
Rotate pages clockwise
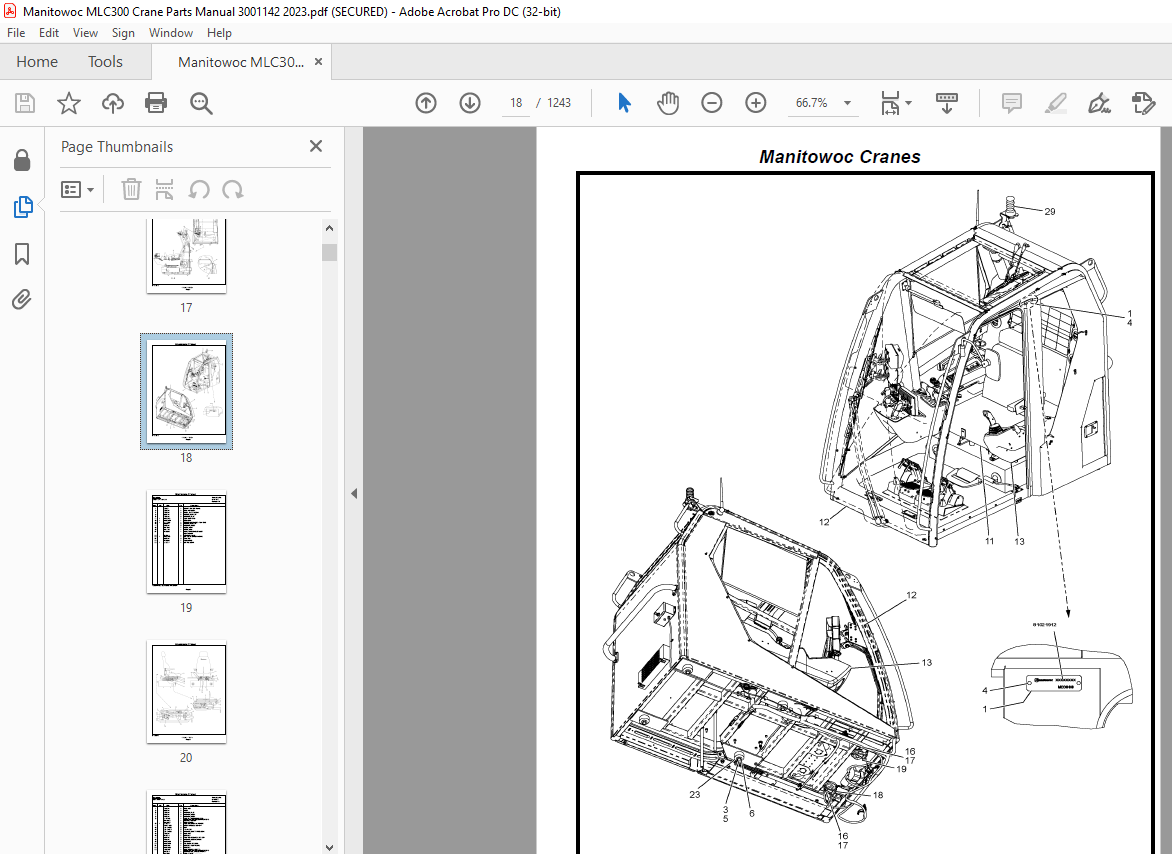click(233, 190)
